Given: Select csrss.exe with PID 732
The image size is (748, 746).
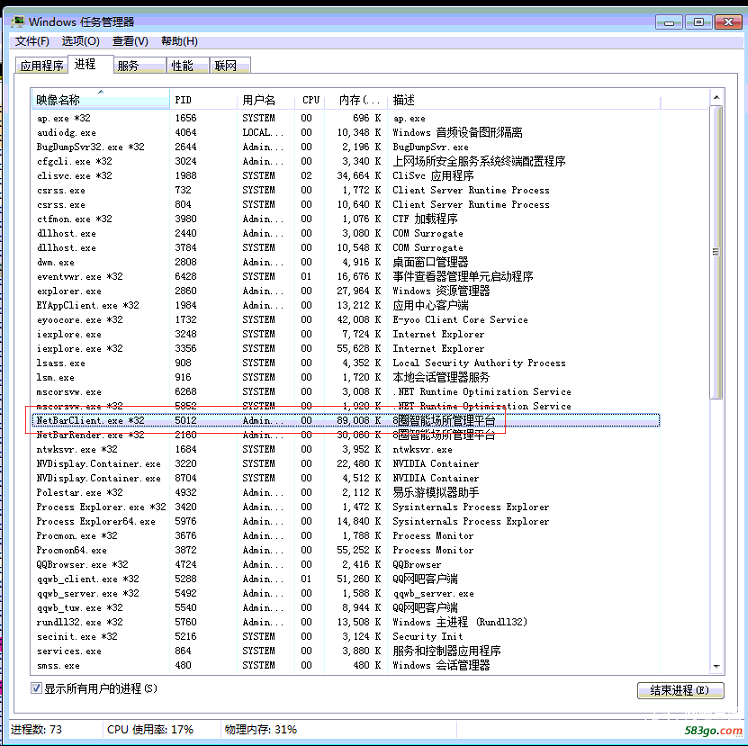Looking at the screenshot, I should click(x=346, y=190).
